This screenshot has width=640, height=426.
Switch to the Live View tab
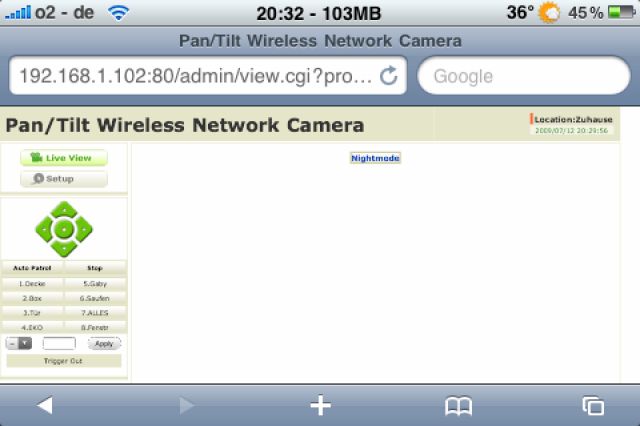point(64,158)
